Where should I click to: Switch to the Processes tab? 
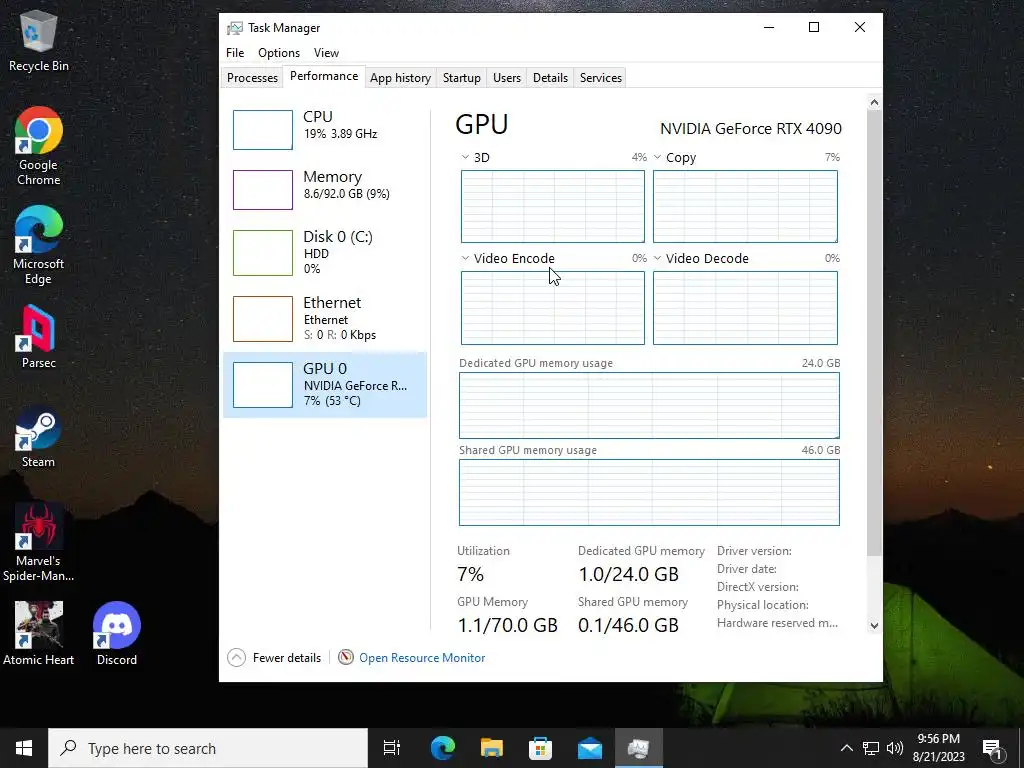[x=252, y=78]
